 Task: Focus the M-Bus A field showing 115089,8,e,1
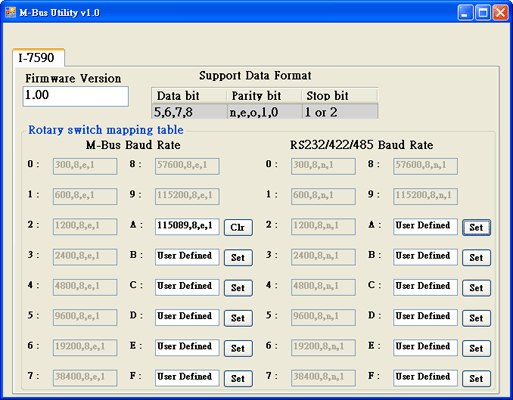[187, 227]
